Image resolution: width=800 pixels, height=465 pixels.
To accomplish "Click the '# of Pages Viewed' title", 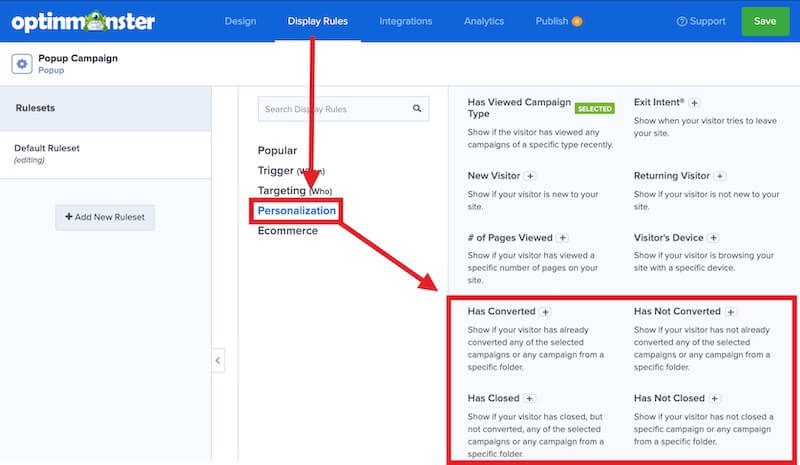I will [x=510, y=238].
